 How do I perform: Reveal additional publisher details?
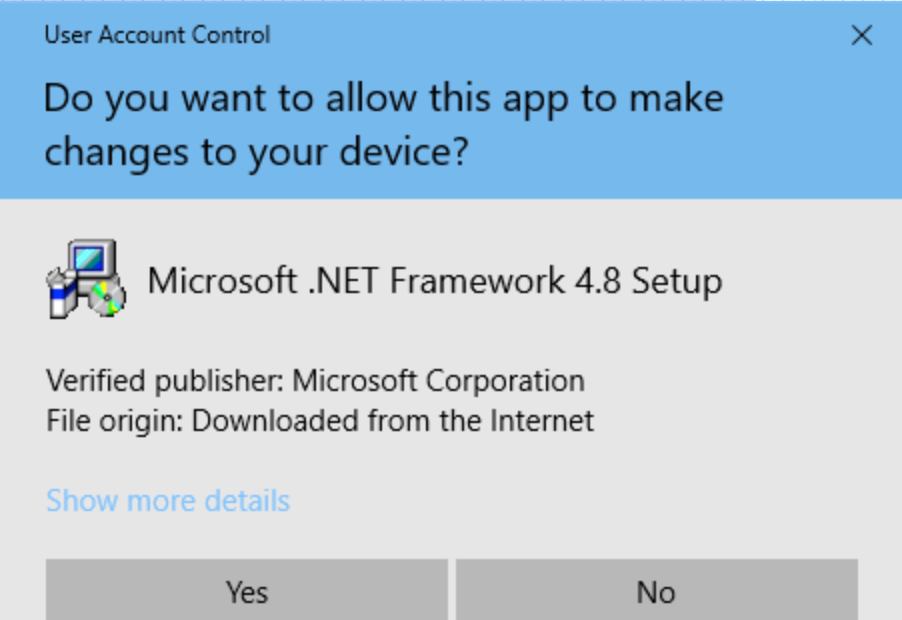[x=168, y=500]
